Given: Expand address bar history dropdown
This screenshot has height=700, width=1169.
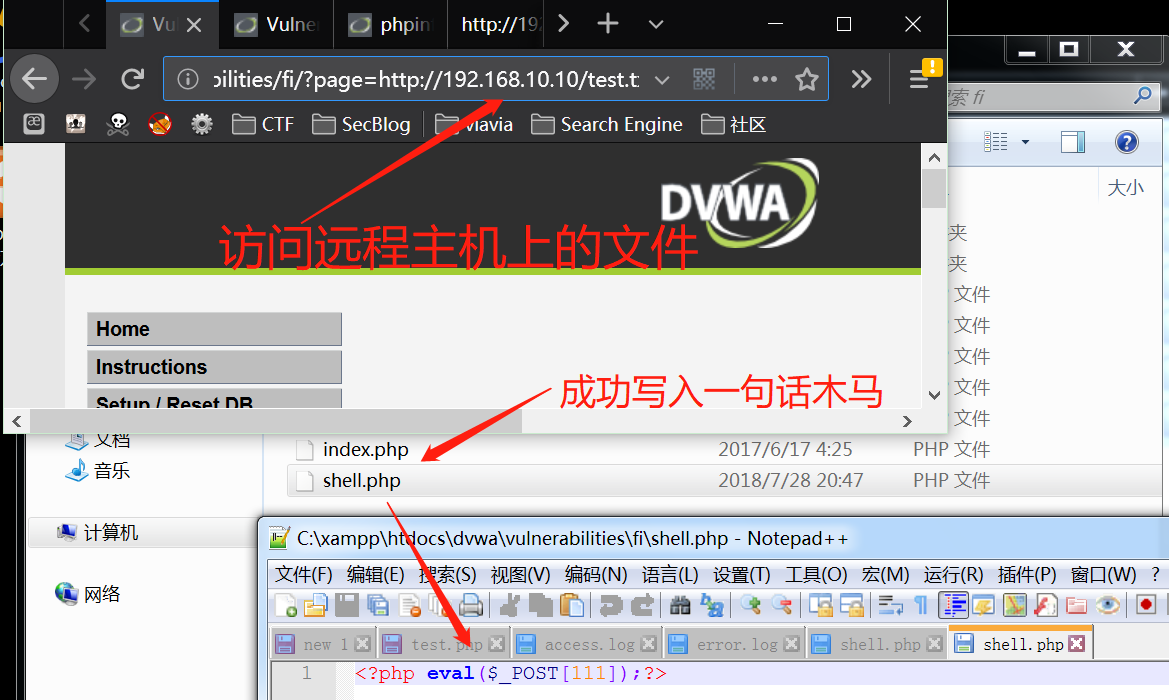Looking at the screenshot, I should 662,80.
